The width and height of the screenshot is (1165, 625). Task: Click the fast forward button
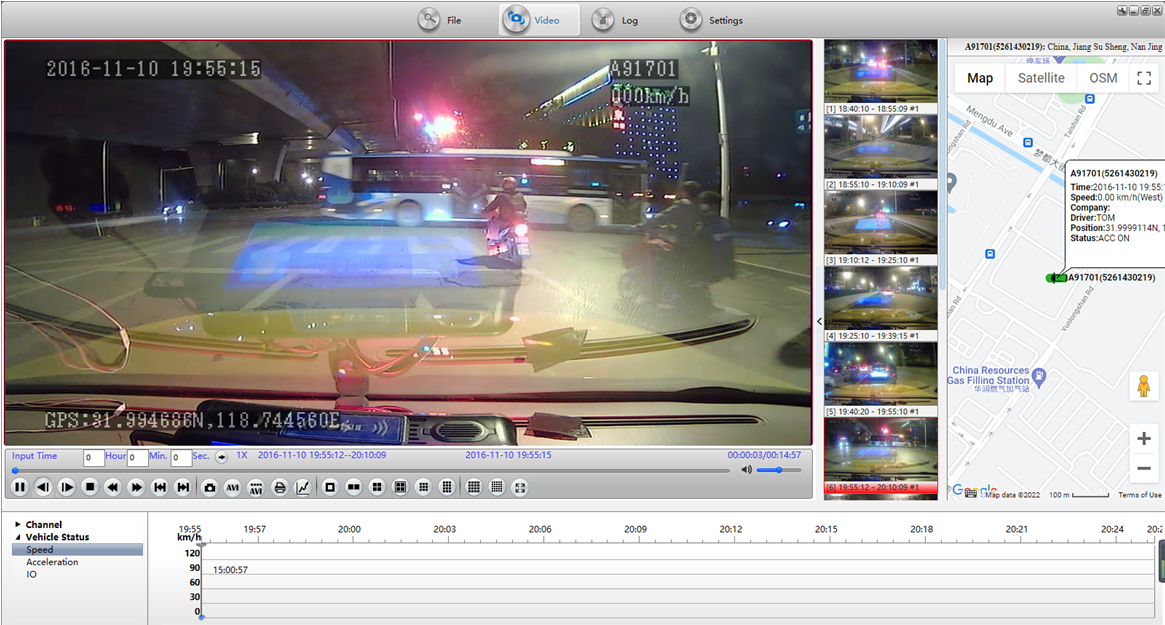(136, 488)
